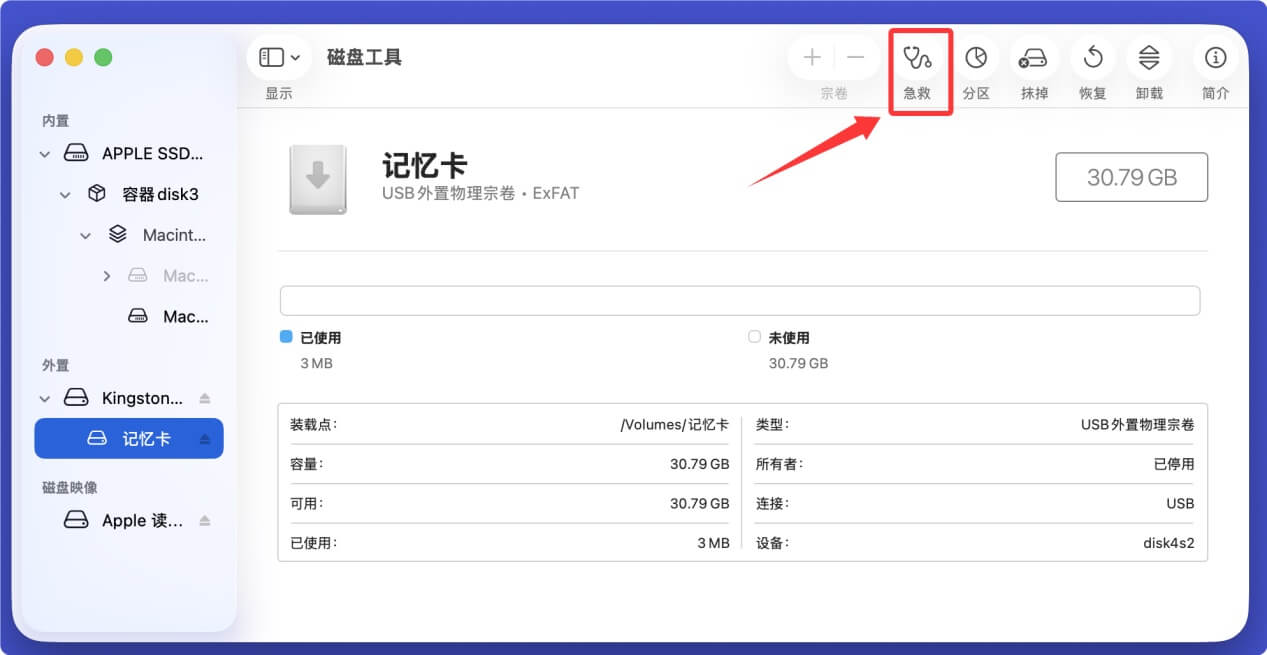The width and height of the screenshot is (1267, 655).
Task: Open the 分区 (Partition) tool
Action: (977, 57)
